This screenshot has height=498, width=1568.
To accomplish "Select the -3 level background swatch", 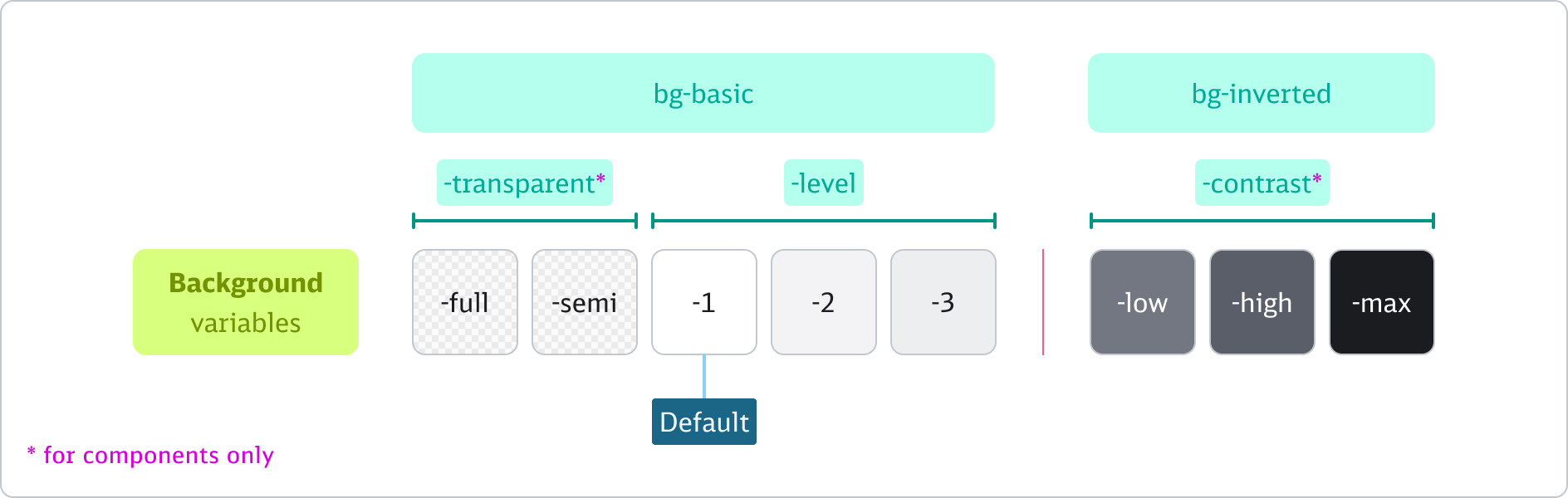I will (x=943, y=302).
